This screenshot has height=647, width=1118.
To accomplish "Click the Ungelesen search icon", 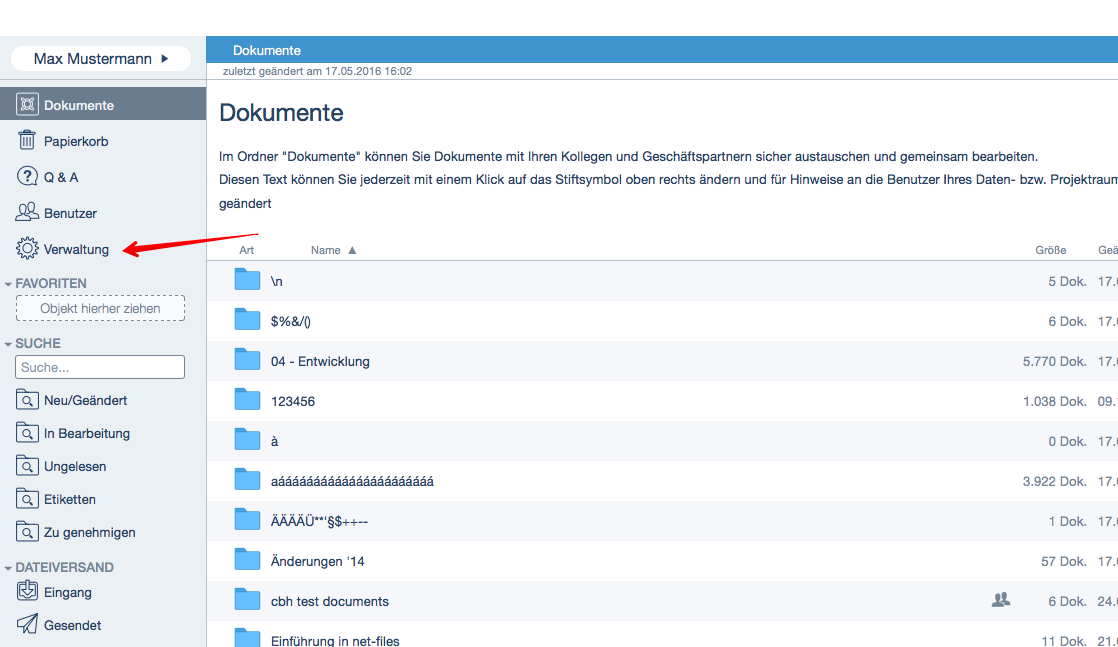I will 27,466.
